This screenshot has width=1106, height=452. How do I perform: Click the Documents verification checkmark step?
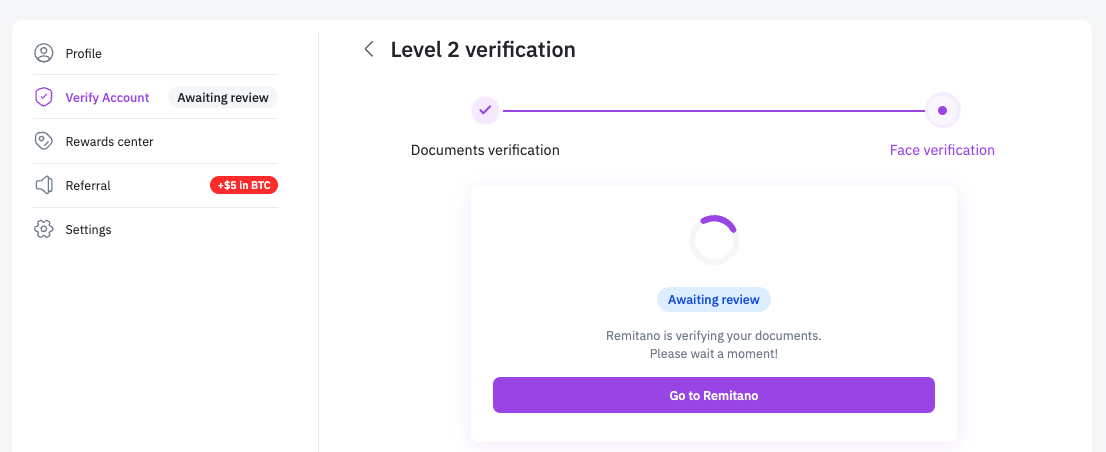click(x=485, y=110)
